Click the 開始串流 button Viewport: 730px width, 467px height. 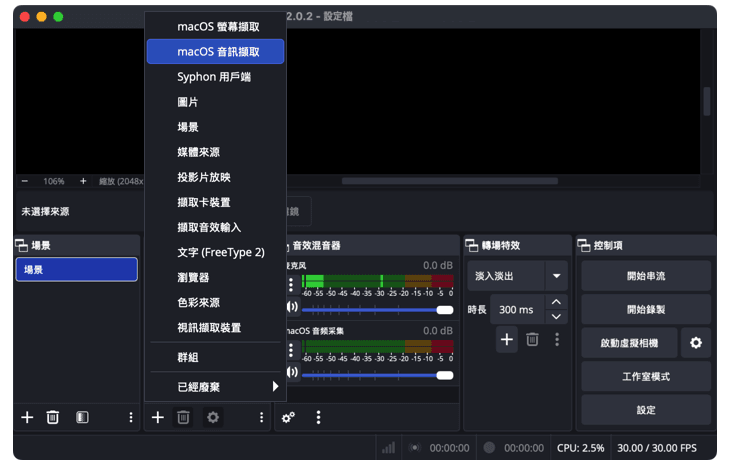pyautogui.click(x=646, y=276)
